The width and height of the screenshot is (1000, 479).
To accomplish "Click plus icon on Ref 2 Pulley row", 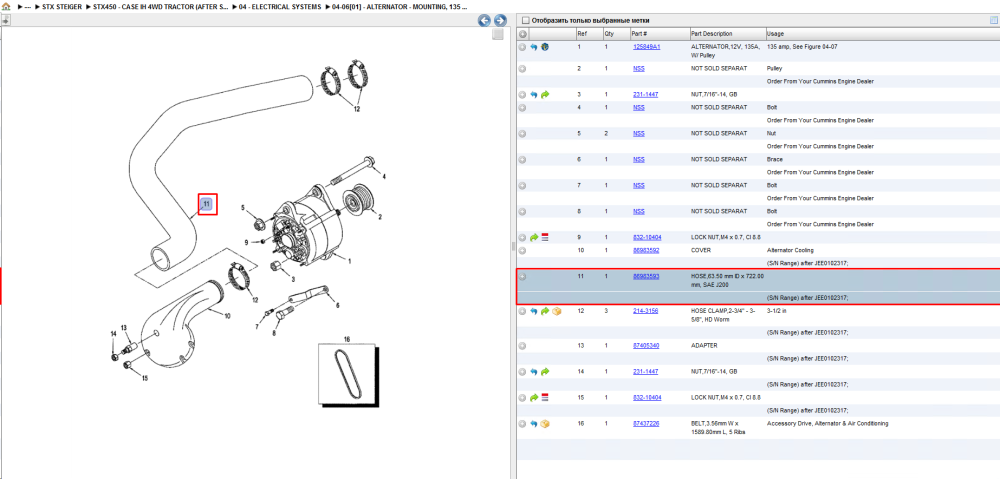I will click(x=522, y=68).
